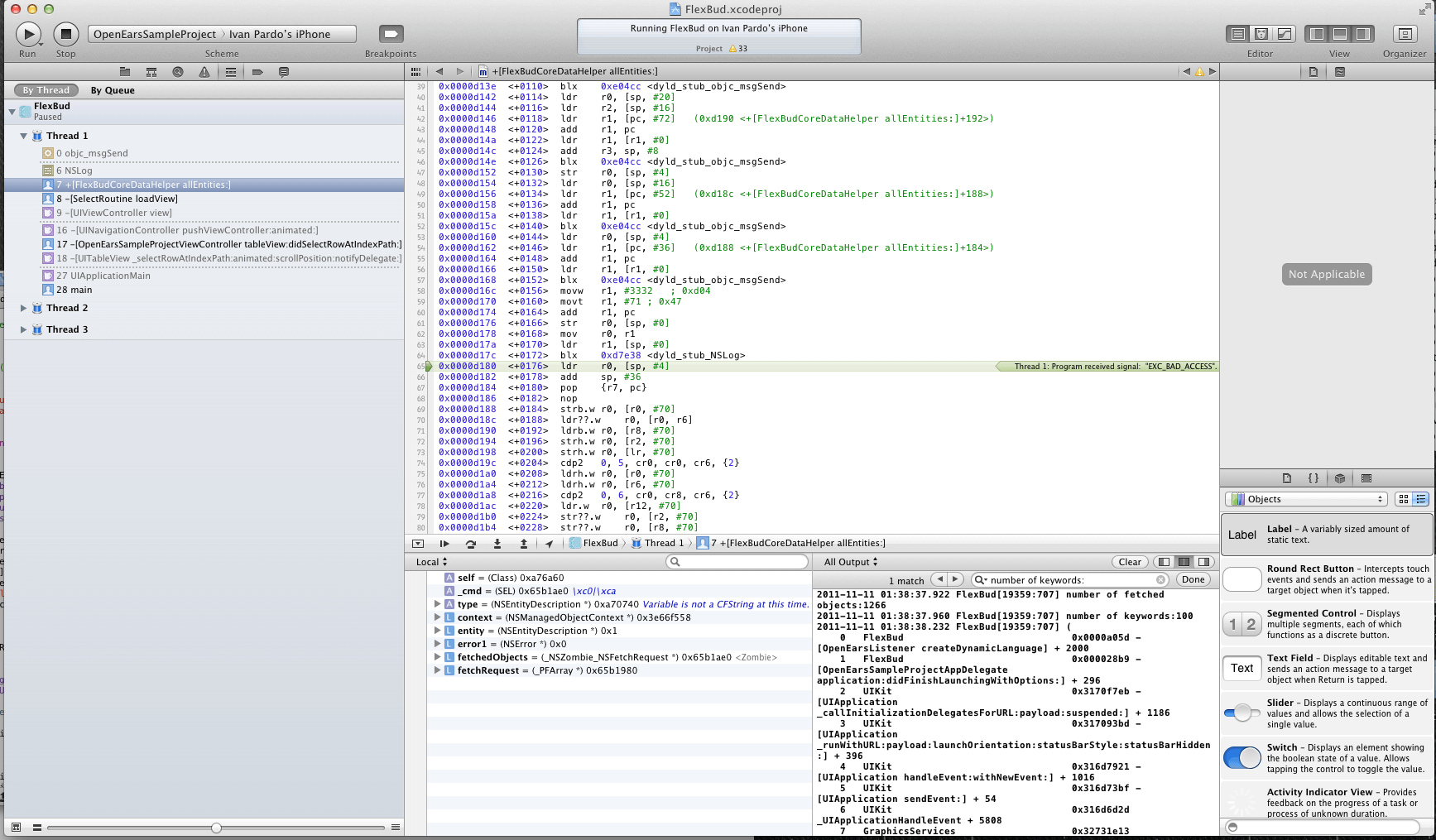Open the Search navigator tab icon

[178, 72]
